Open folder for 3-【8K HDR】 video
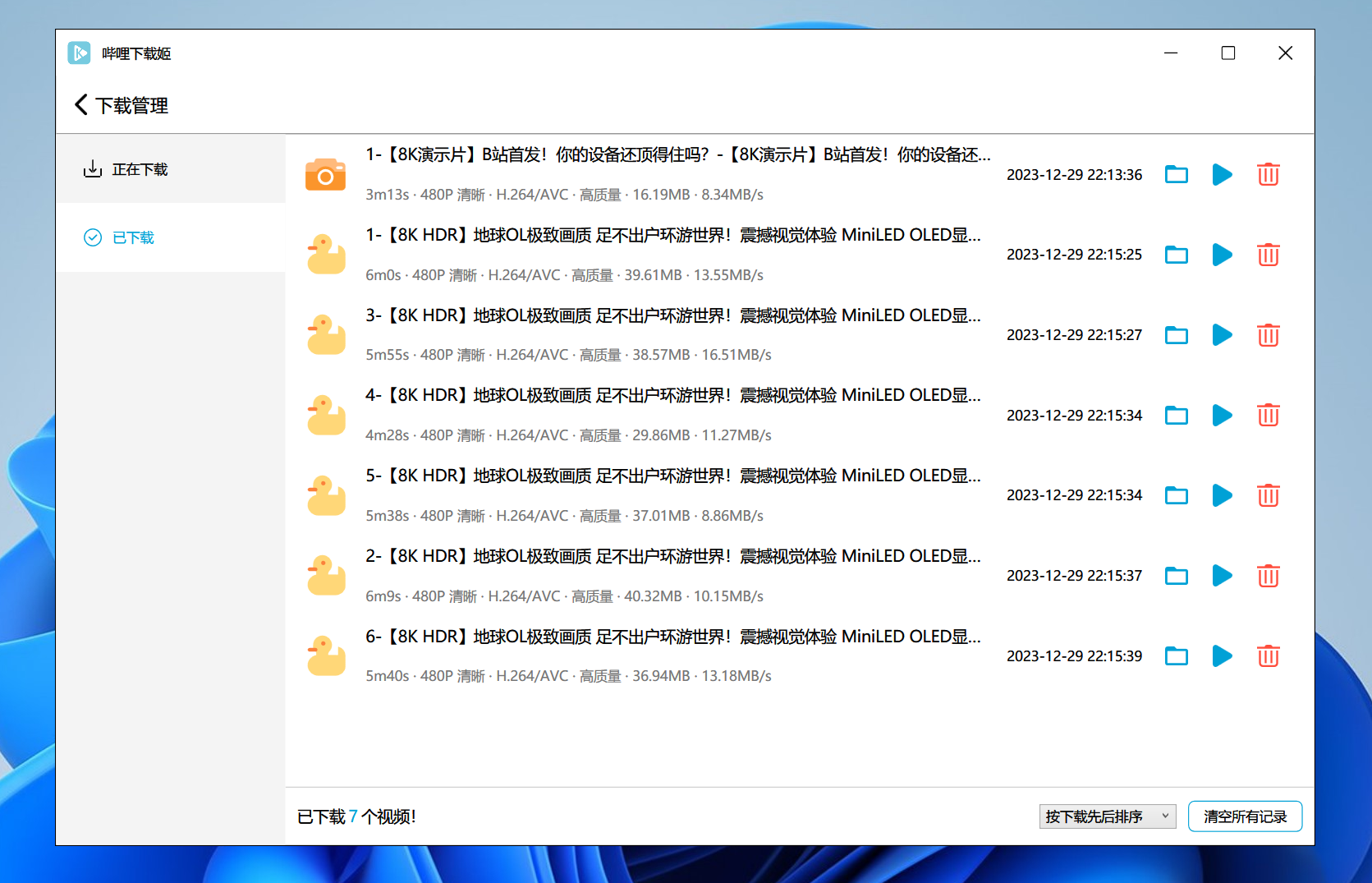This screenshot has height=883, width=1372. coord(1177,335)
